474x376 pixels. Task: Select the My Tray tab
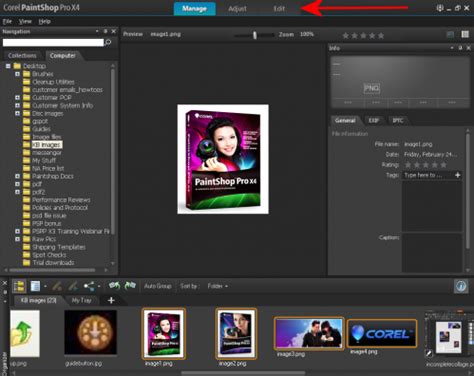[81, 300]
